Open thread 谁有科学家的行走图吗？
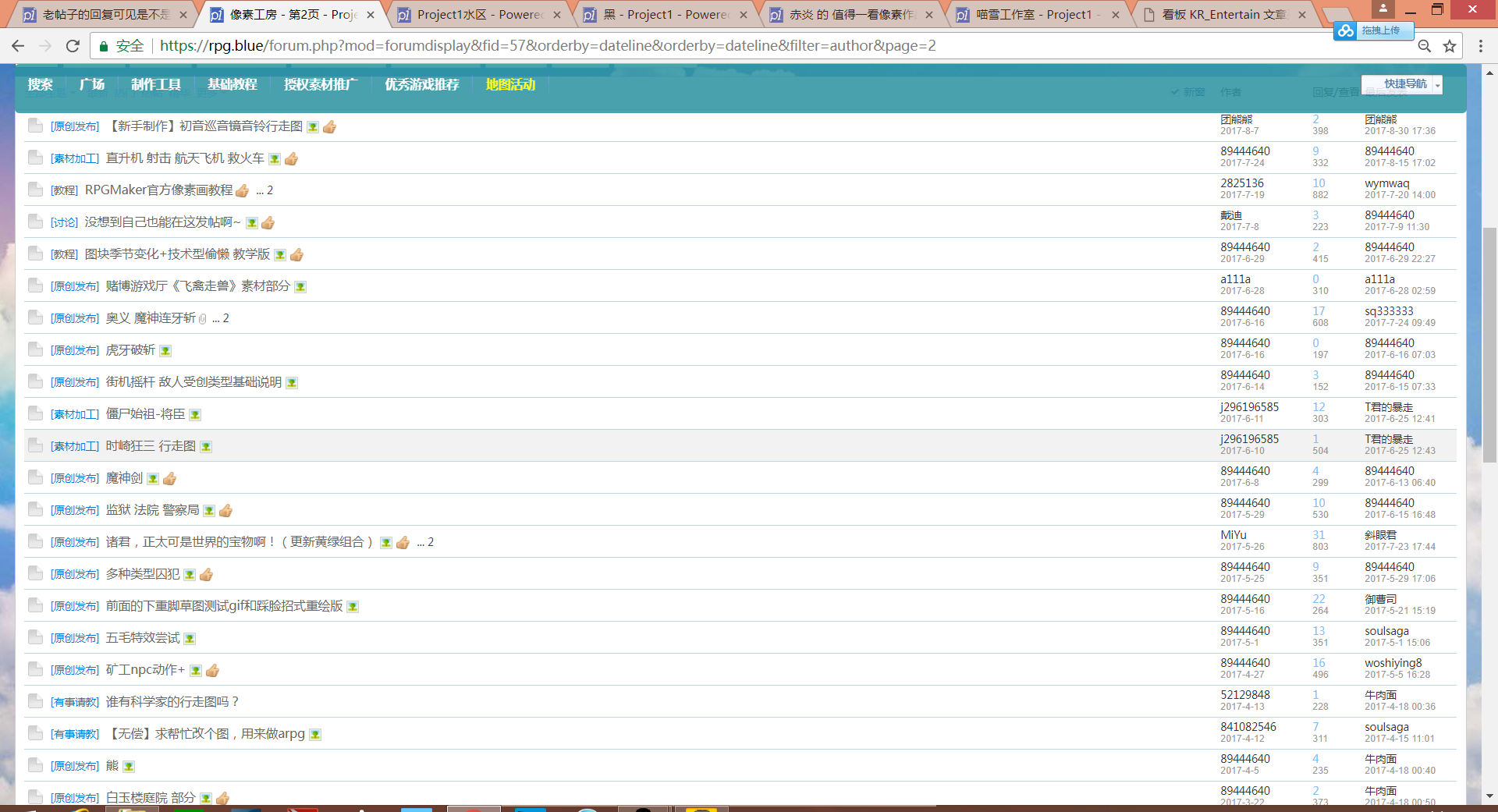 [x=173, y=702]
